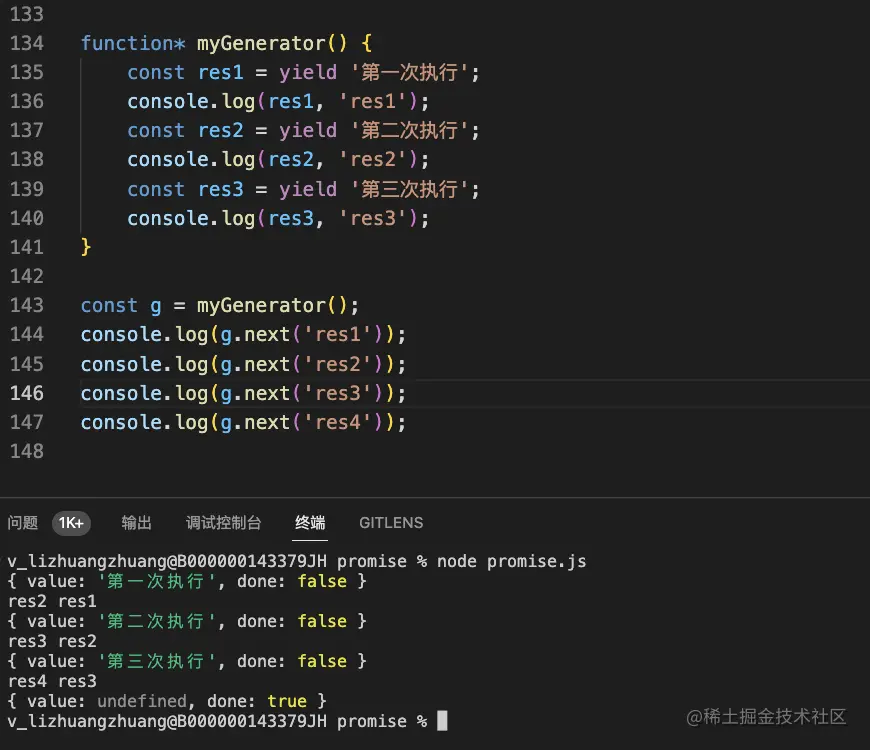870x750 pixels.
Task: Click the 1K+ problems count badge
Action: pyautogui.click(x=71, y=523)
